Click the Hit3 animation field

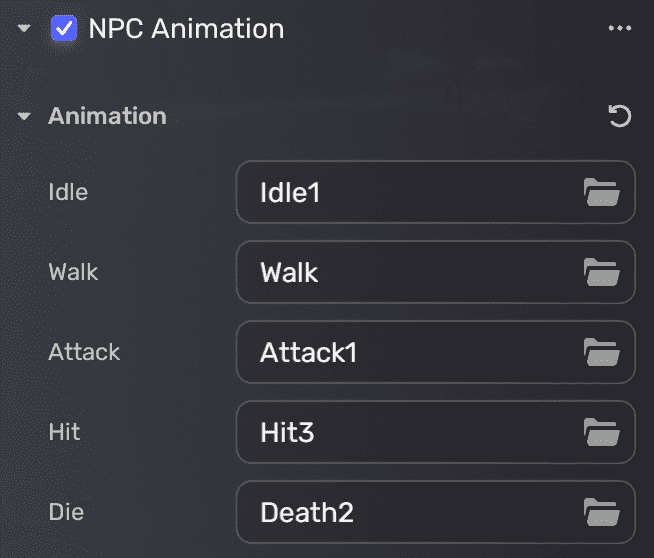click(x=410, y=432)
